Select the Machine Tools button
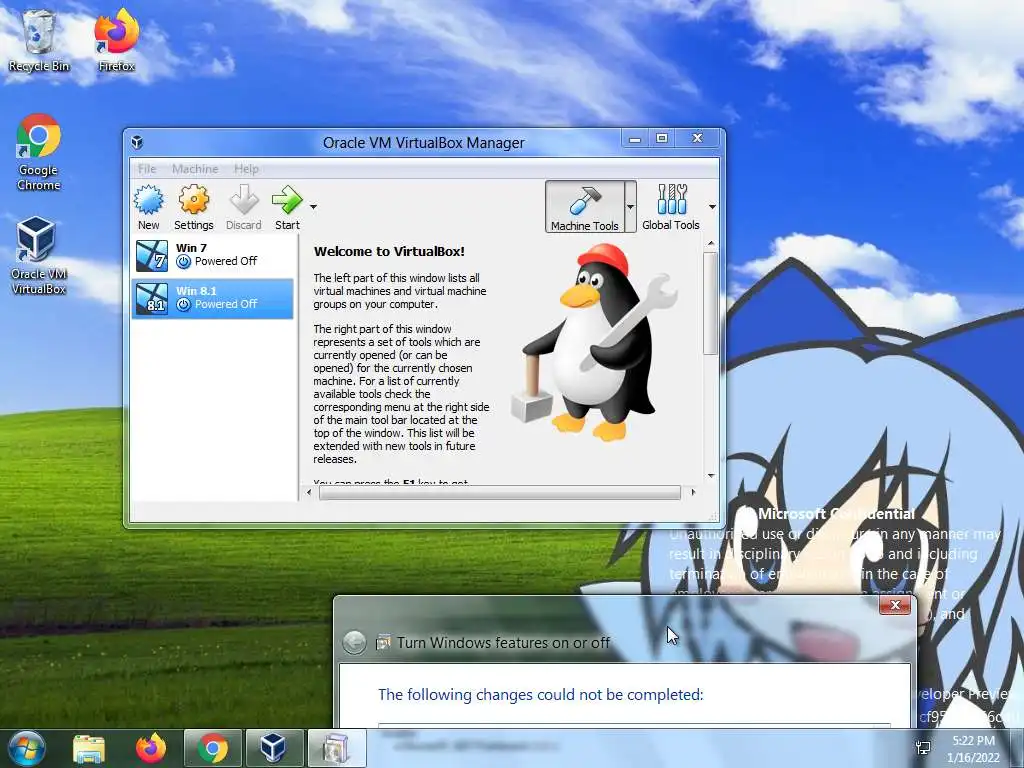The image size is (1024, 768). coord(584,207)
